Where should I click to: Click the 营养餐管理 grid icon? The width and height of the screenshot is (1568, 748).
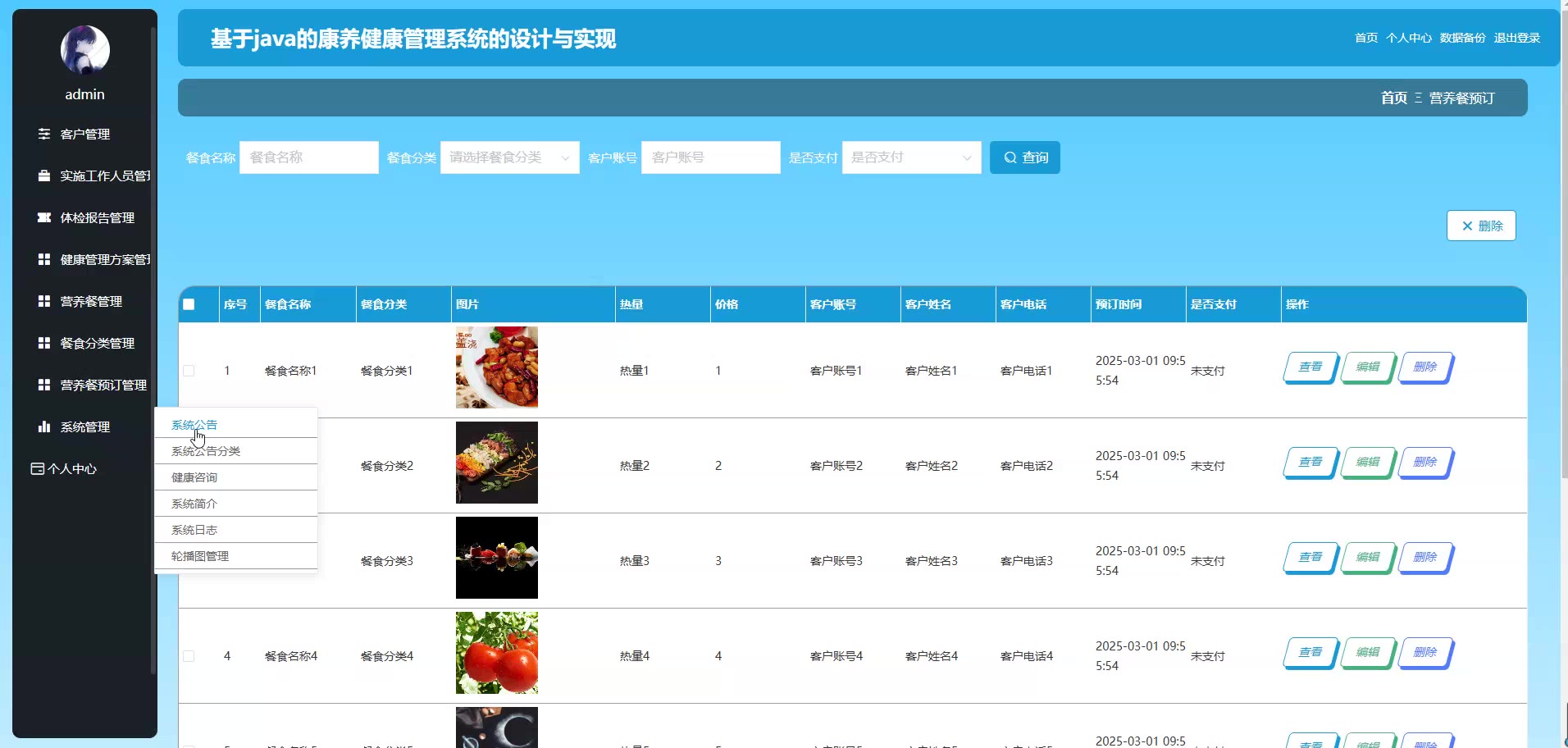(x=44, y=301)
